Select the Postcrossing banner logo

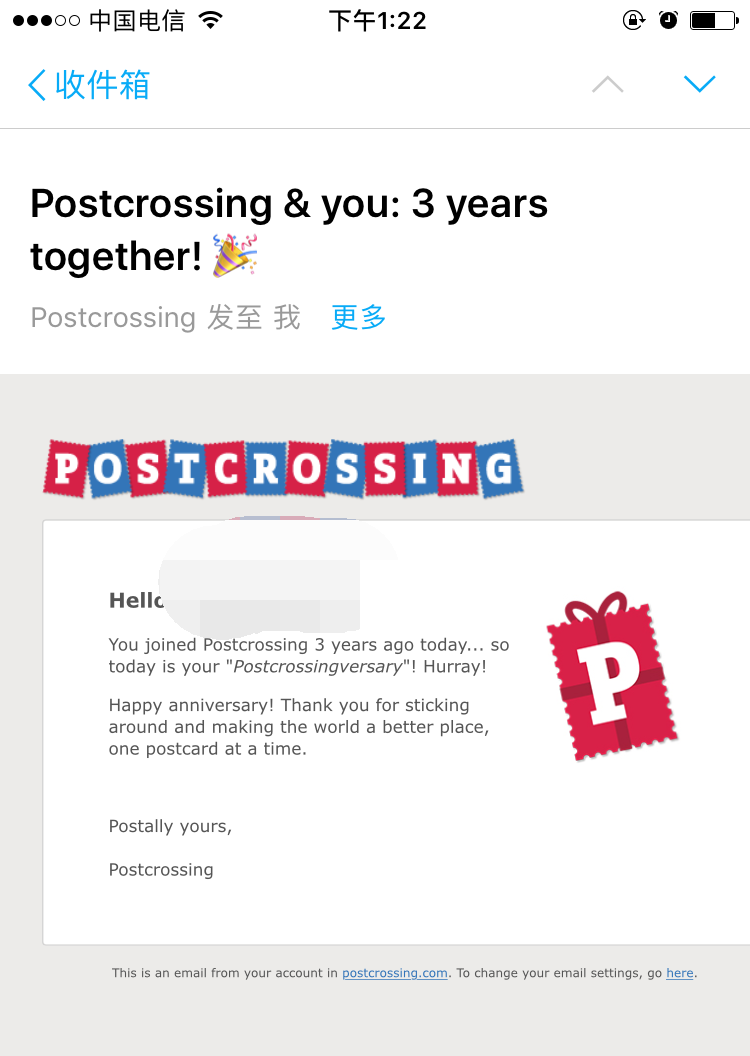point(283,467)
